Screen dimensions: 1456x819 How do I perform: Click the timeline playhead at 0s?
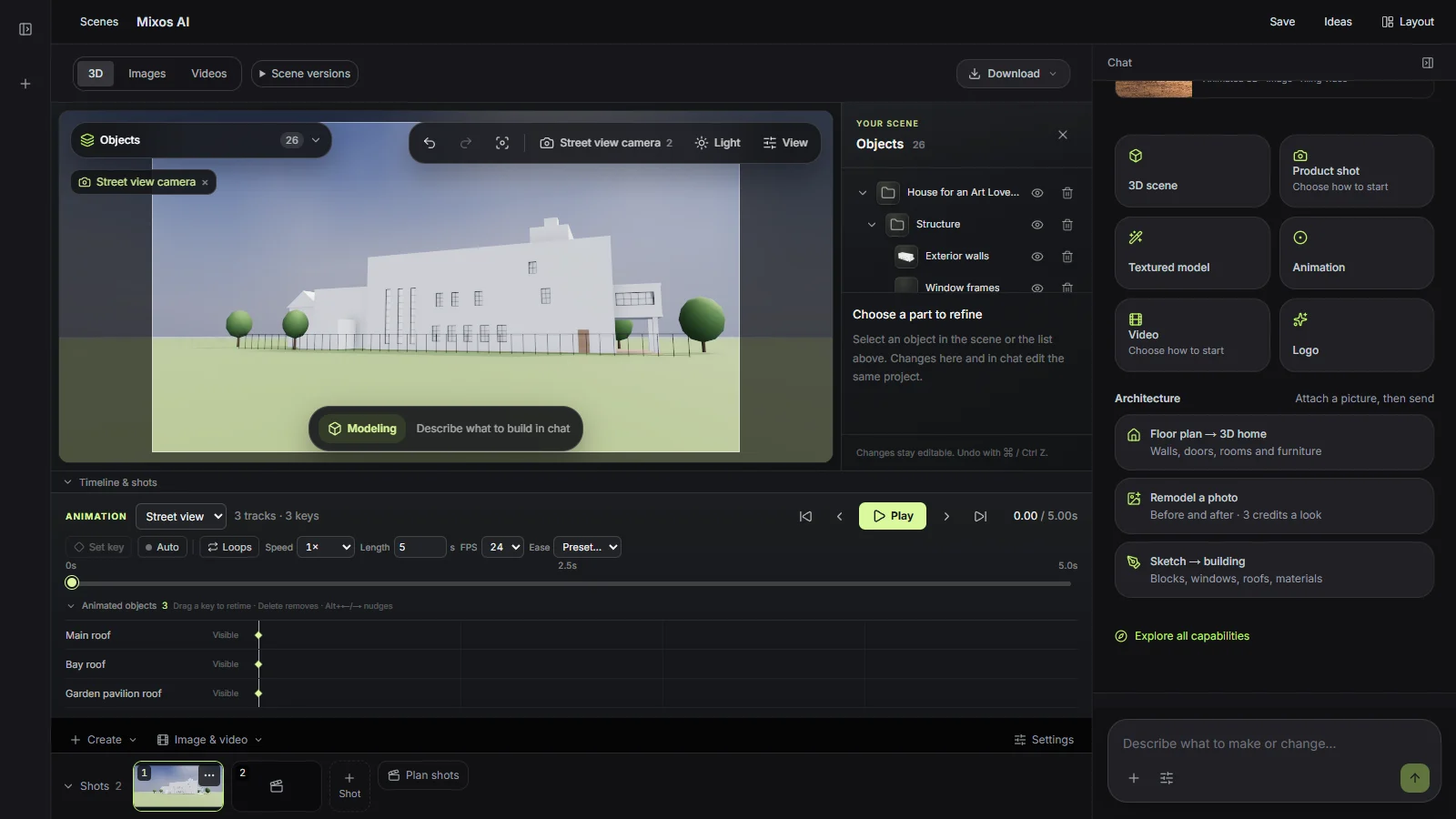[x=72, y=582]
